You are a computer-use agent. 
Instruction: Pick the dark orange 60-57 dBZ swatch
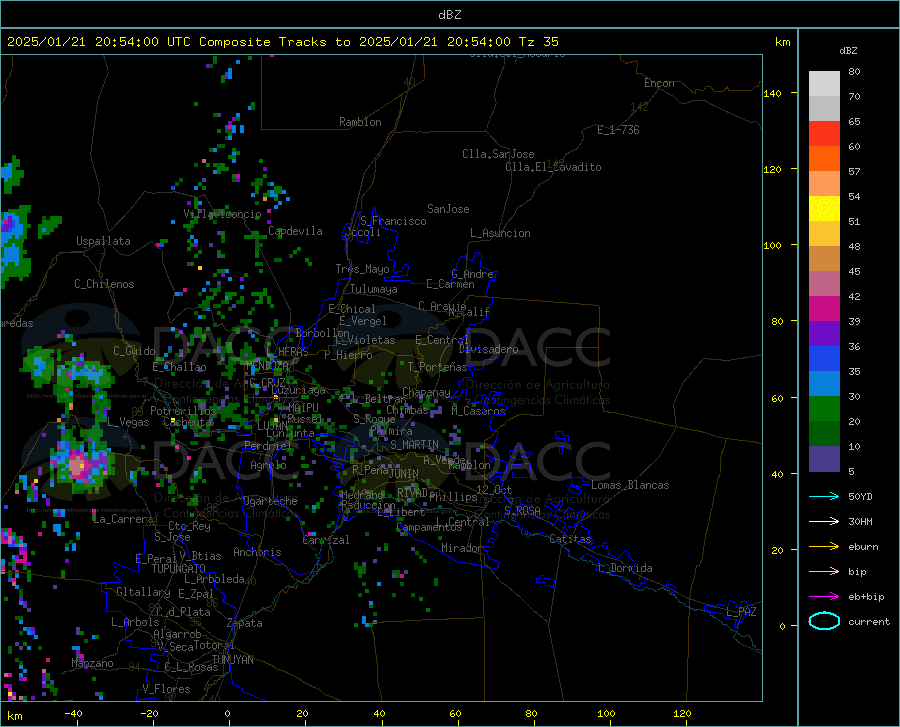point(824,159)
